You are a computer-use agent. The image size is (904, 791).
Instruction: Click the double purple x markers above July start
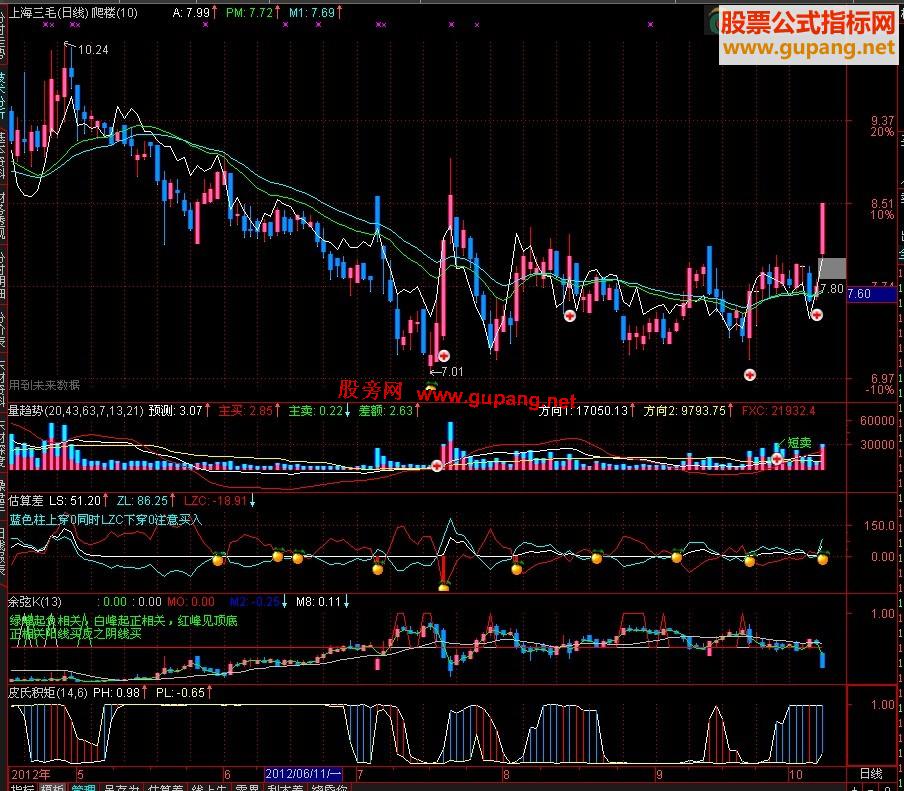coord(381,25)
